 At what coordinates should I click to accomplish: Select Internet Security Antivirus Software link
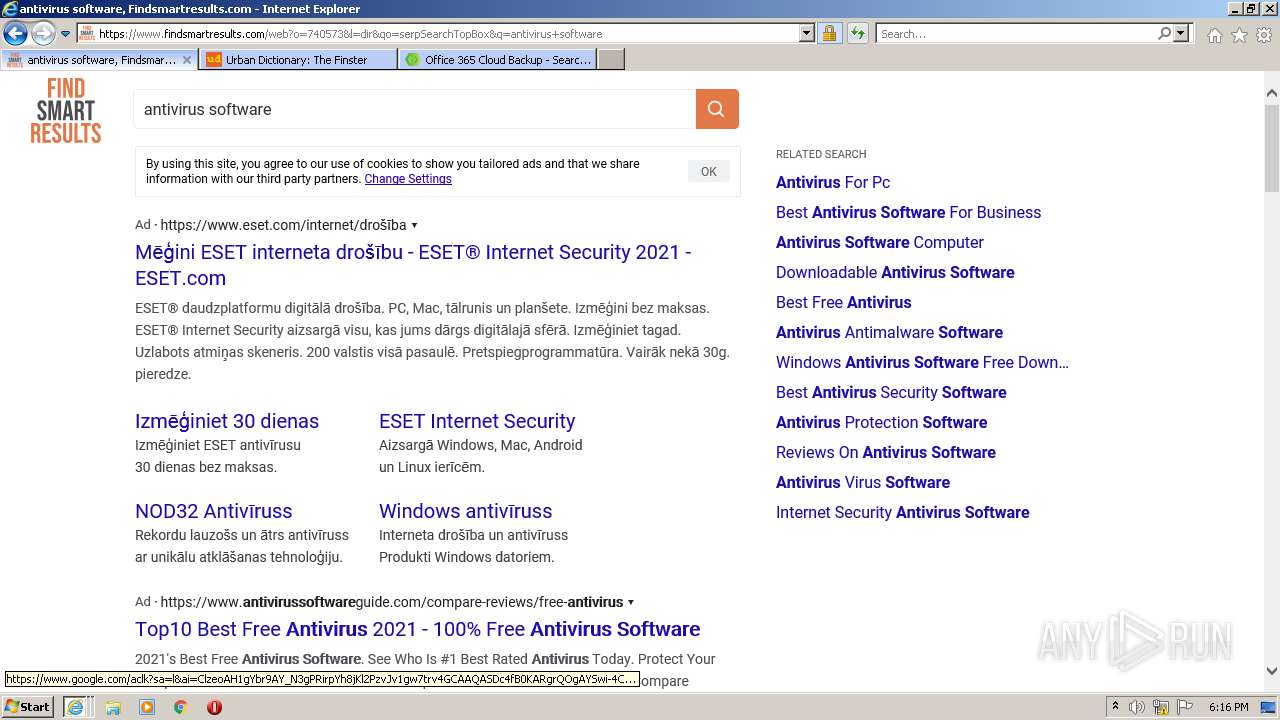(x=902, y=512)
